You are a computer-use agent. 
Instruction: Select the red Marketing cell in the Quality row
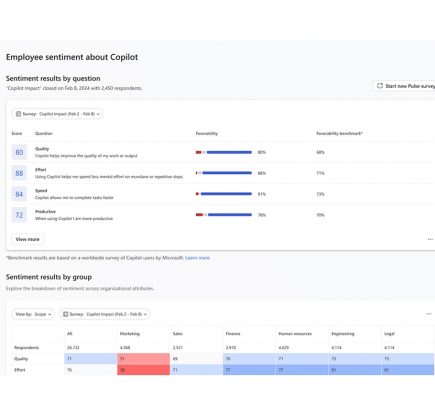click(143, 359)
